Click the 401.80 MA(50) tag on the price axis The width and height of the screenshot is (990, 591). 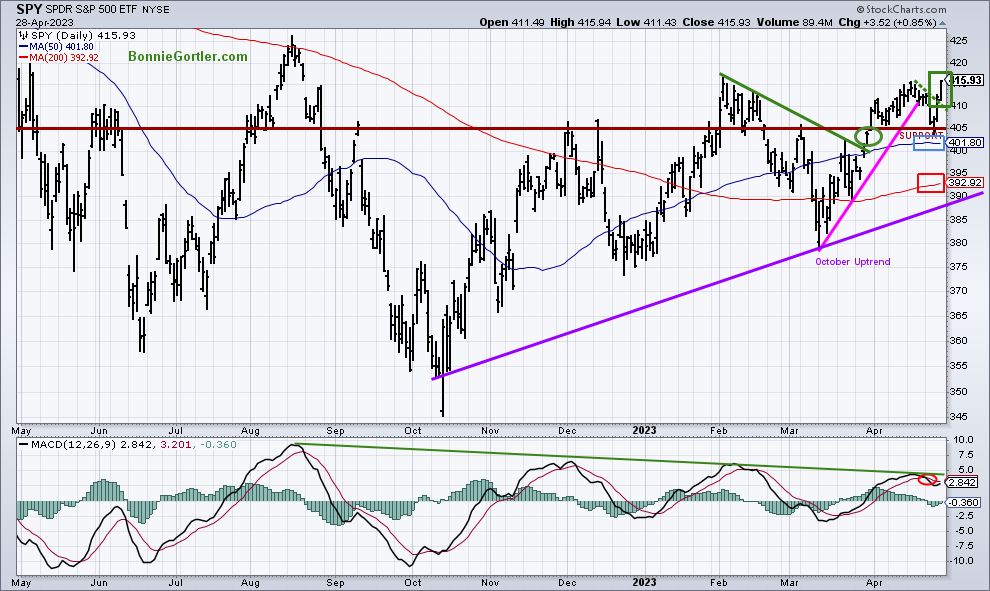[965, 143]
